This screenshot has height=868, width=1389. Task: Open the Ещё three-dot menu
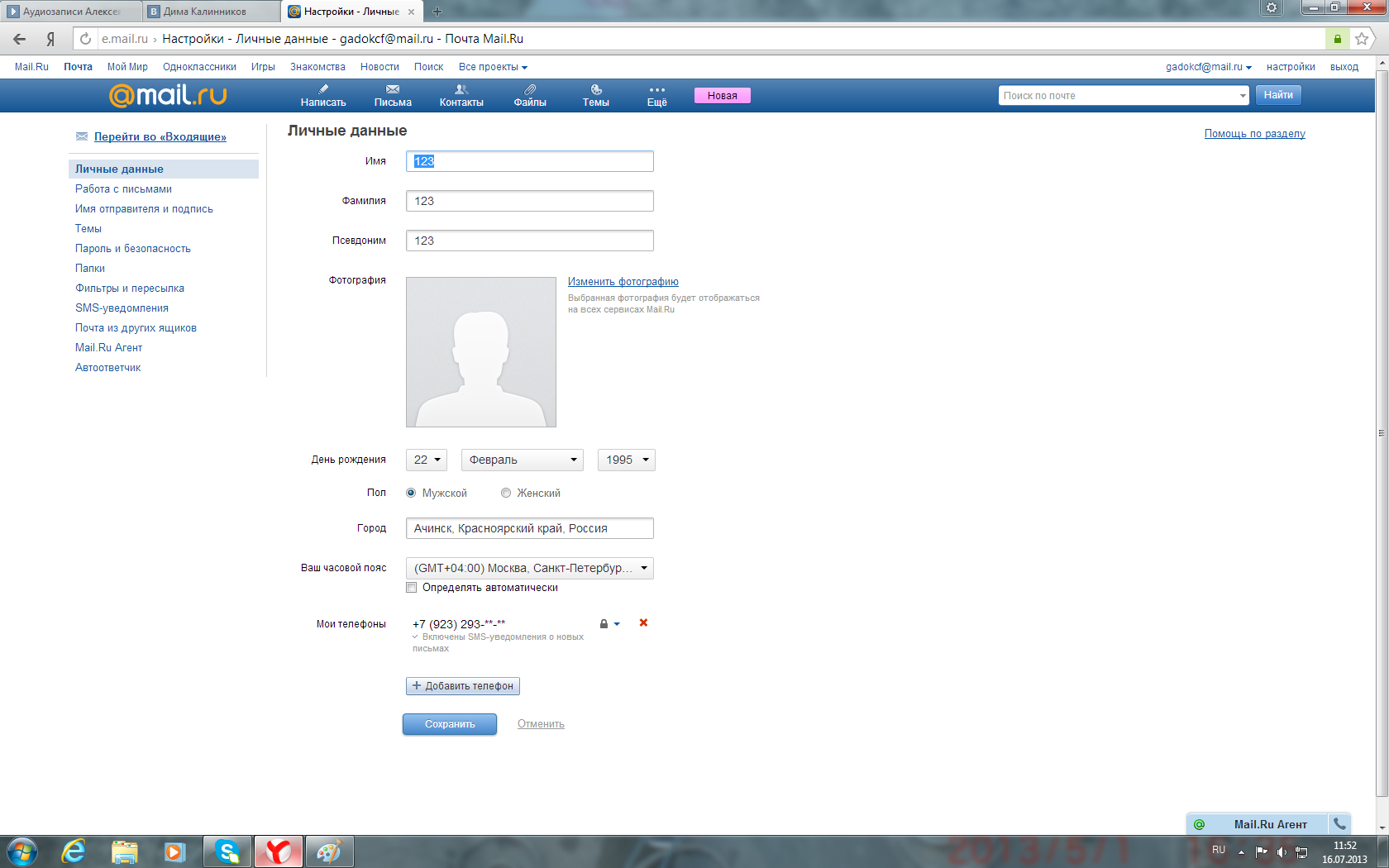(657, 95)
